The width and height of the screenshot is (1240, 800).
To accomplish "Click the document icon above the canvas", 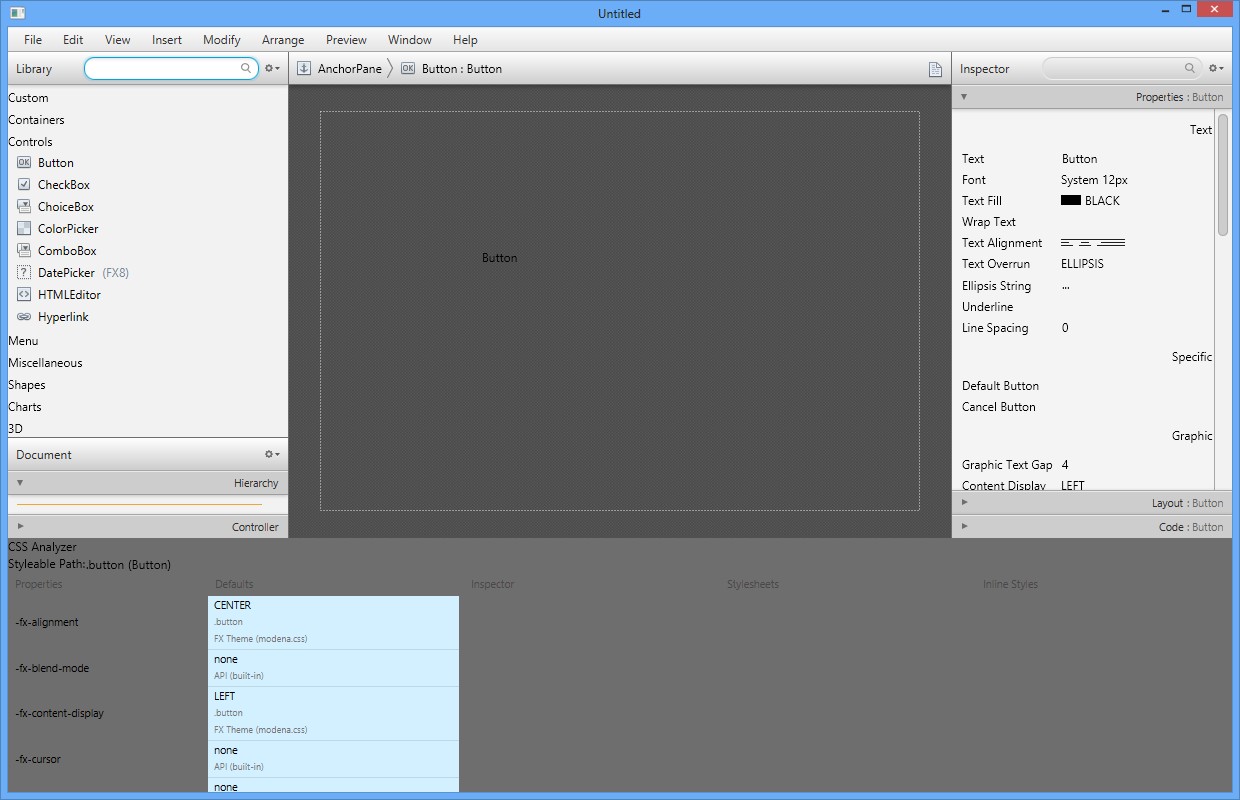I will pyautogui.click(x=935, y=69).
